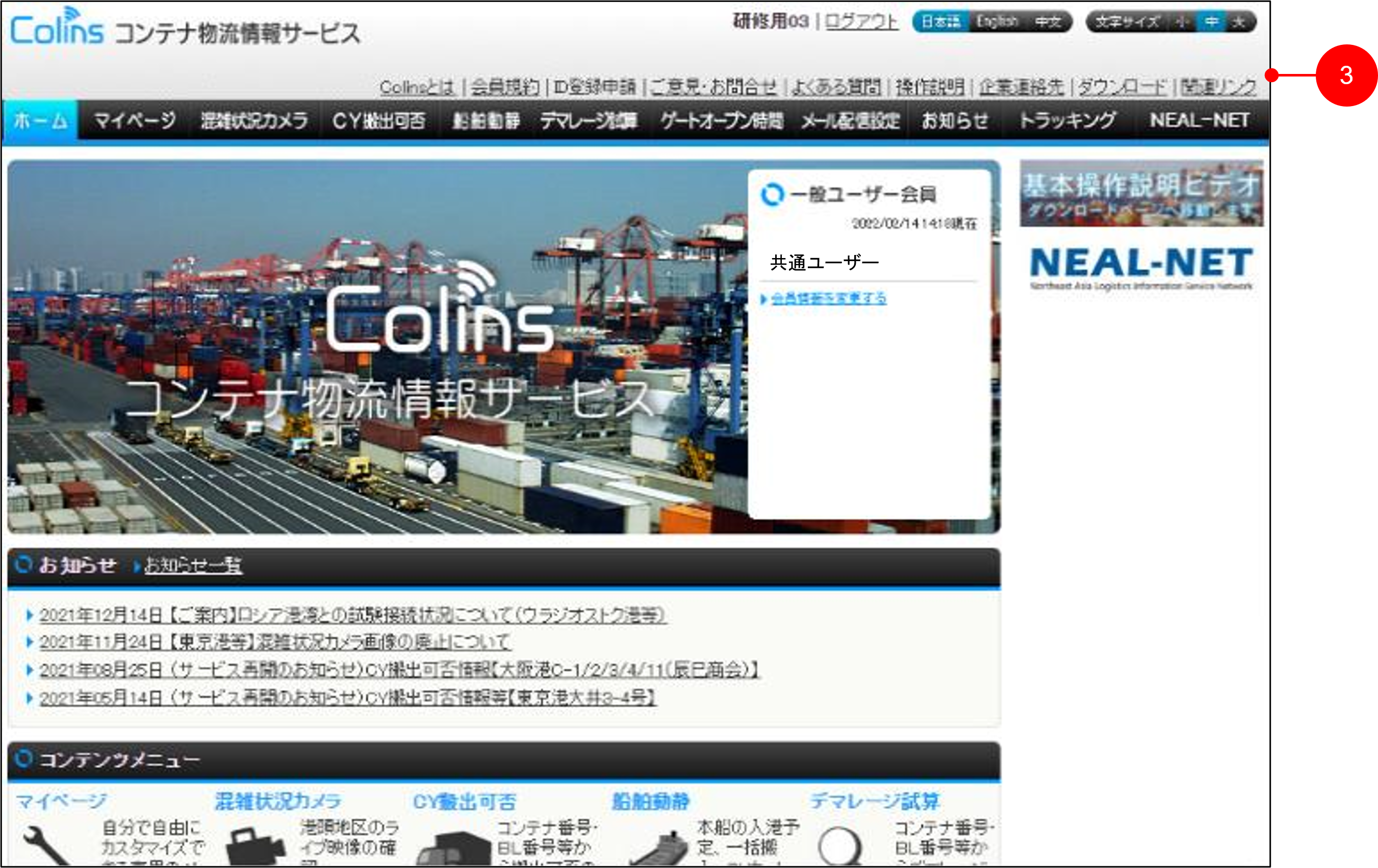Switch language to 中文
The image size is (1378, 868).
click(x=1048, y=22)
